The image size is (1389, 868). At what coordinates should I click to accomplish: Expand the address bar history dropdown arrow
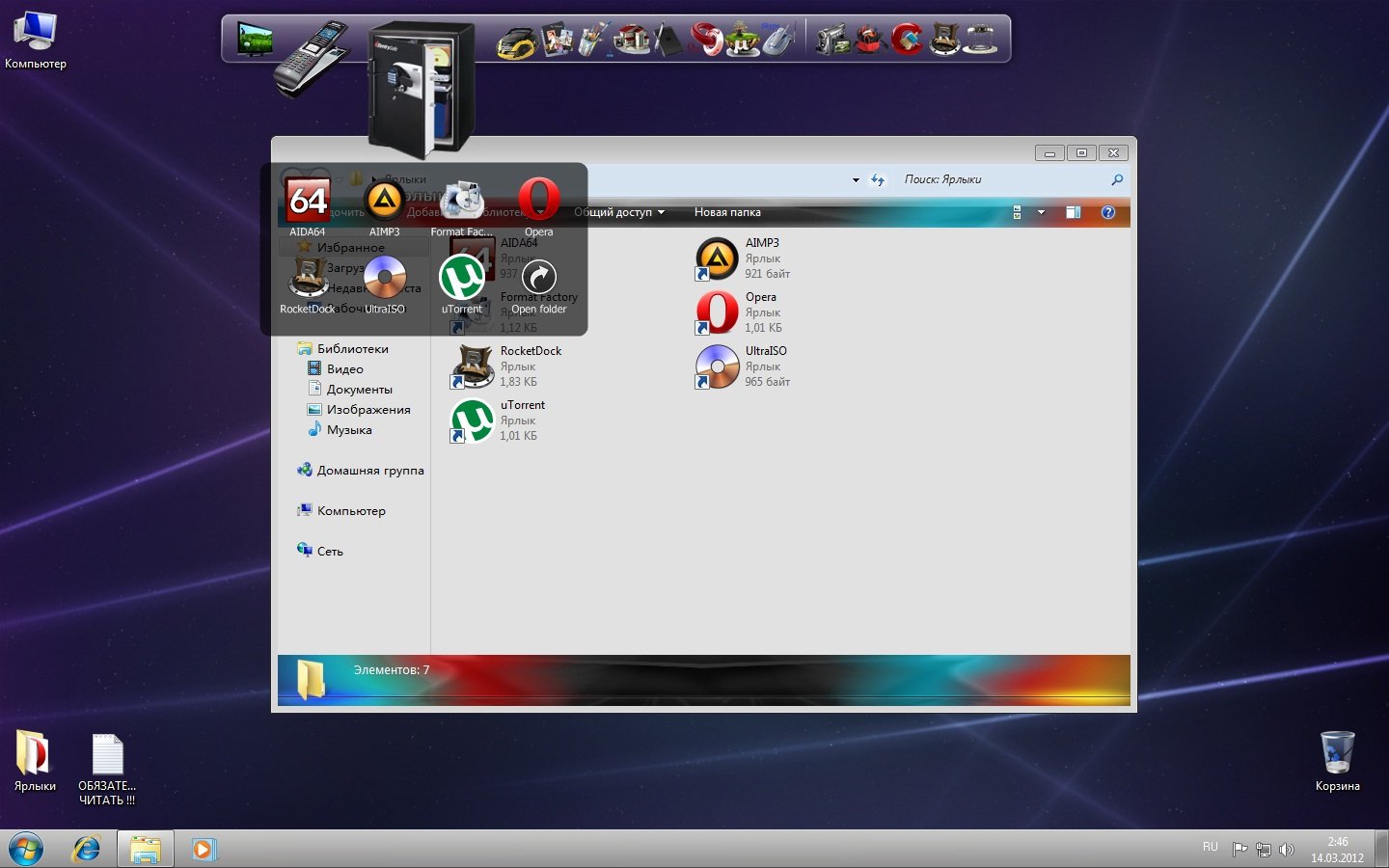pyautogui.click(x=856, y=179)
